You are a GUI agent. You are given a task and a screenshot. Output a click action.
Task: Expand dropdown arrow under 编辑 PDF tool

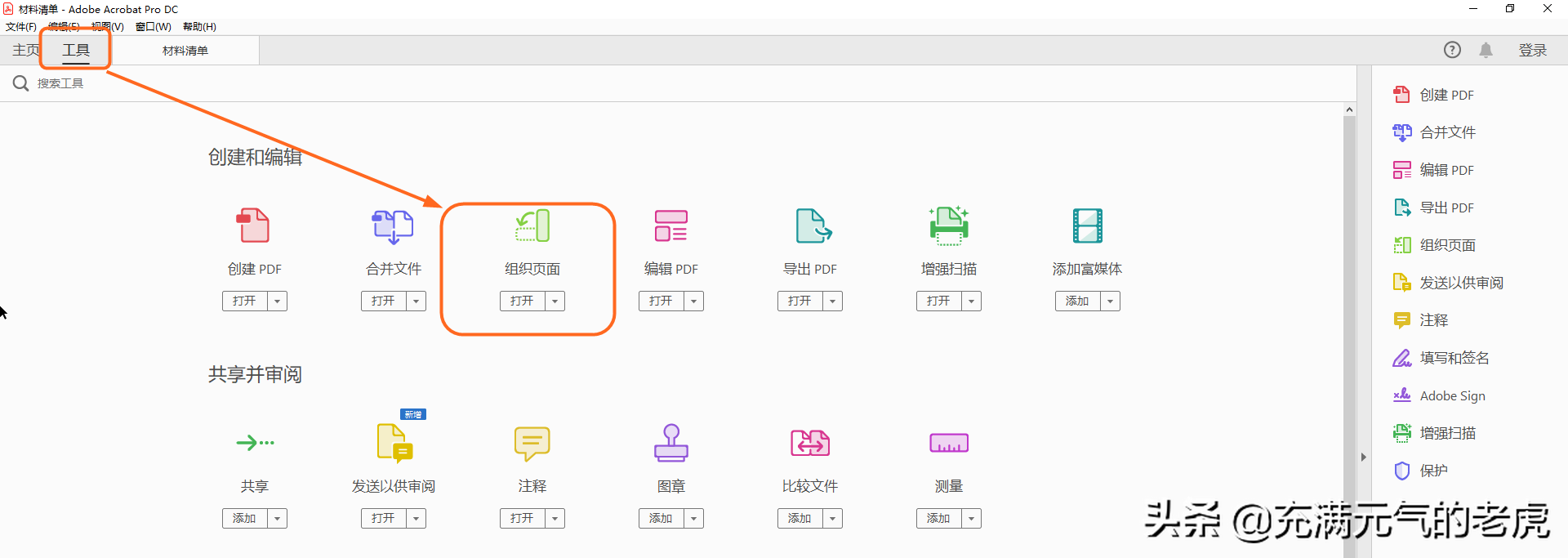point(694,301)
